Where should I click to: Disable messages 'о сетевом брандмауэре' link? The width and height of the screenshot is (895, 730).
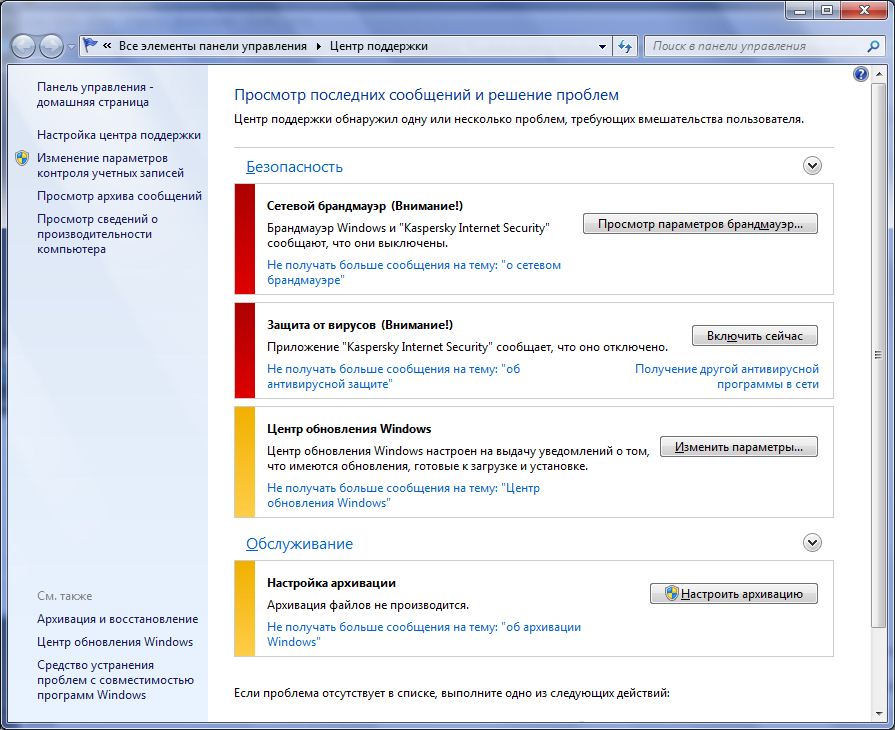click(414, 272)
